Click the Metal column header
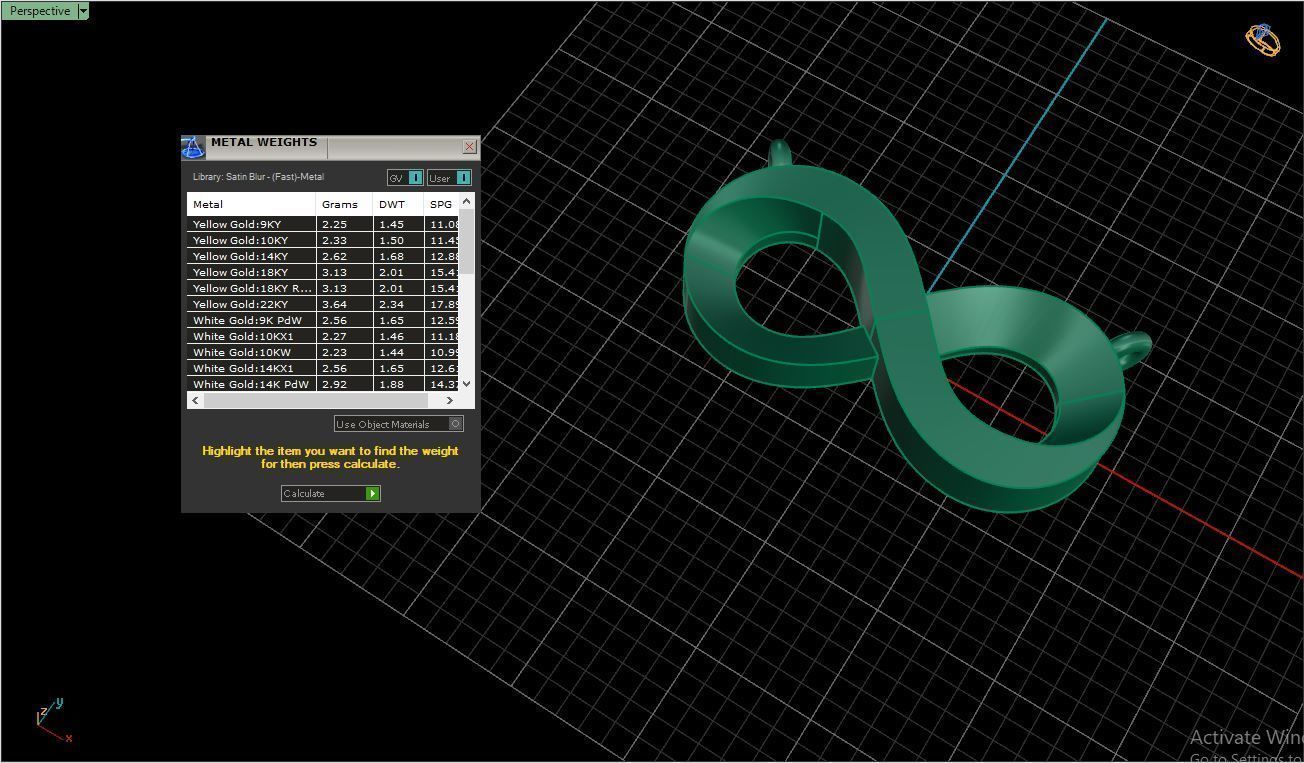 click(251, 204)
